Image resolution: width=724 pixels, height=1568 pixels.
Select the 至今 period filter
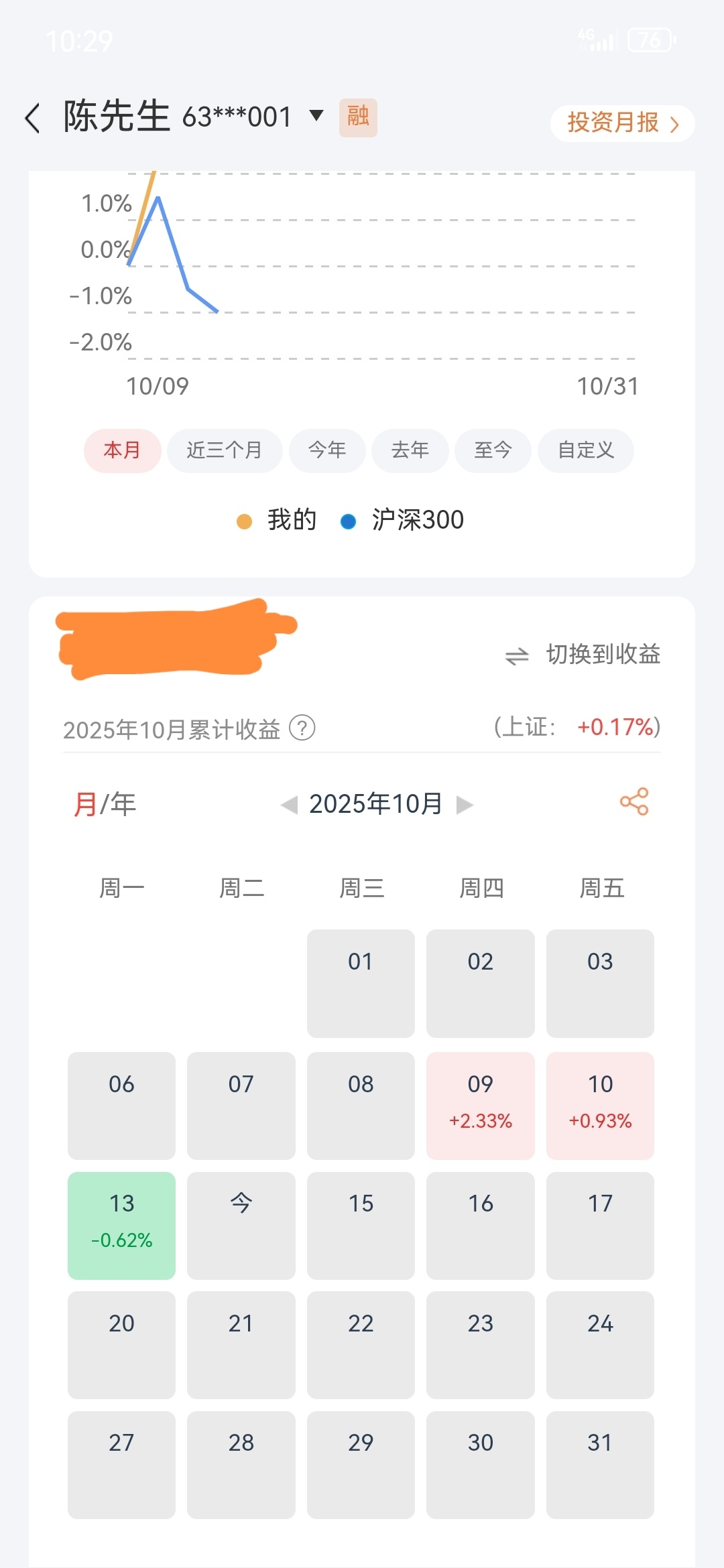493,450
